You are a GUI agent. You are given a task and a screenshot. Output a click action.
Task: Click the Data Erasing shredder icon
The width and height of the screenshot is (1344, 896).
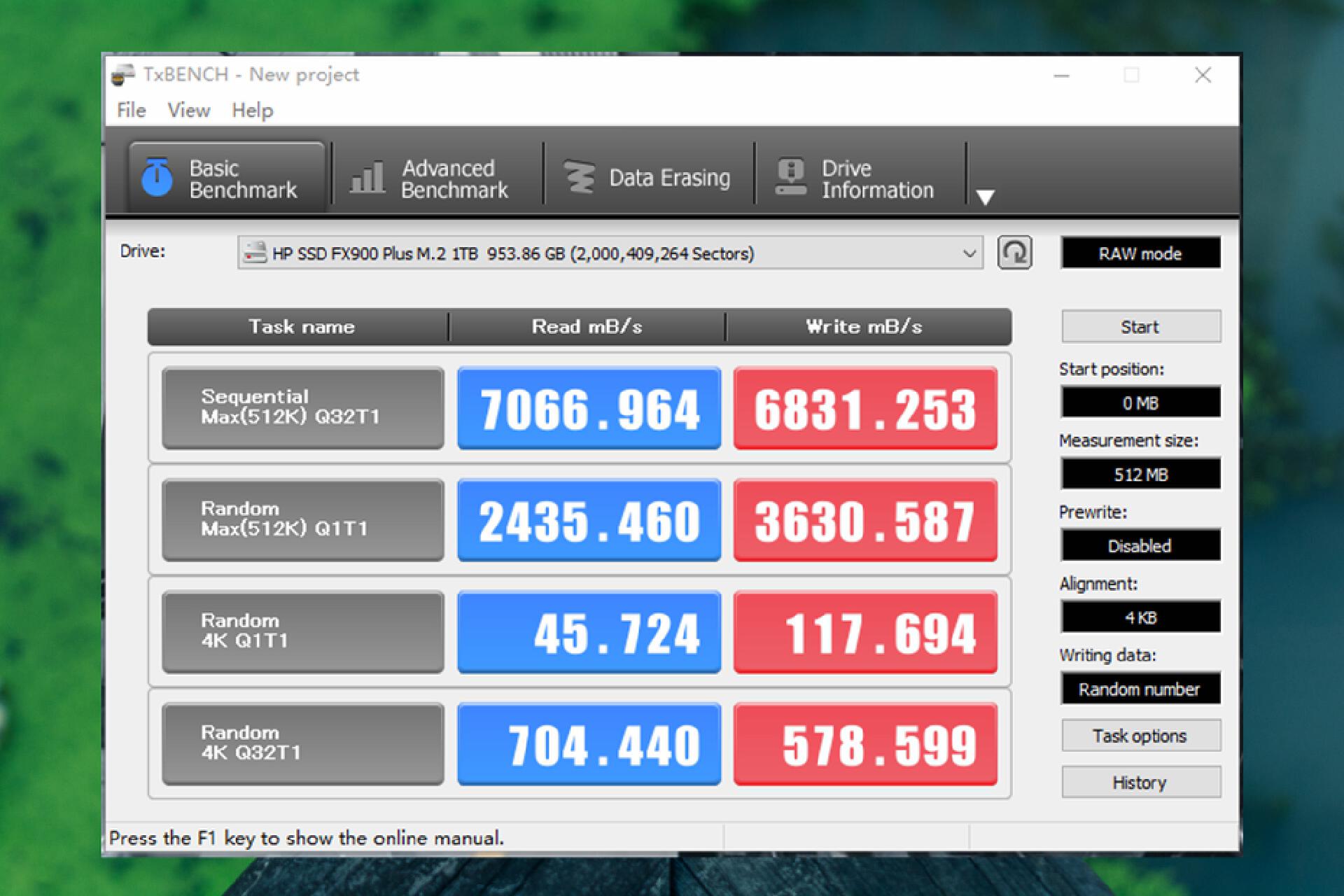coord(580,178)
